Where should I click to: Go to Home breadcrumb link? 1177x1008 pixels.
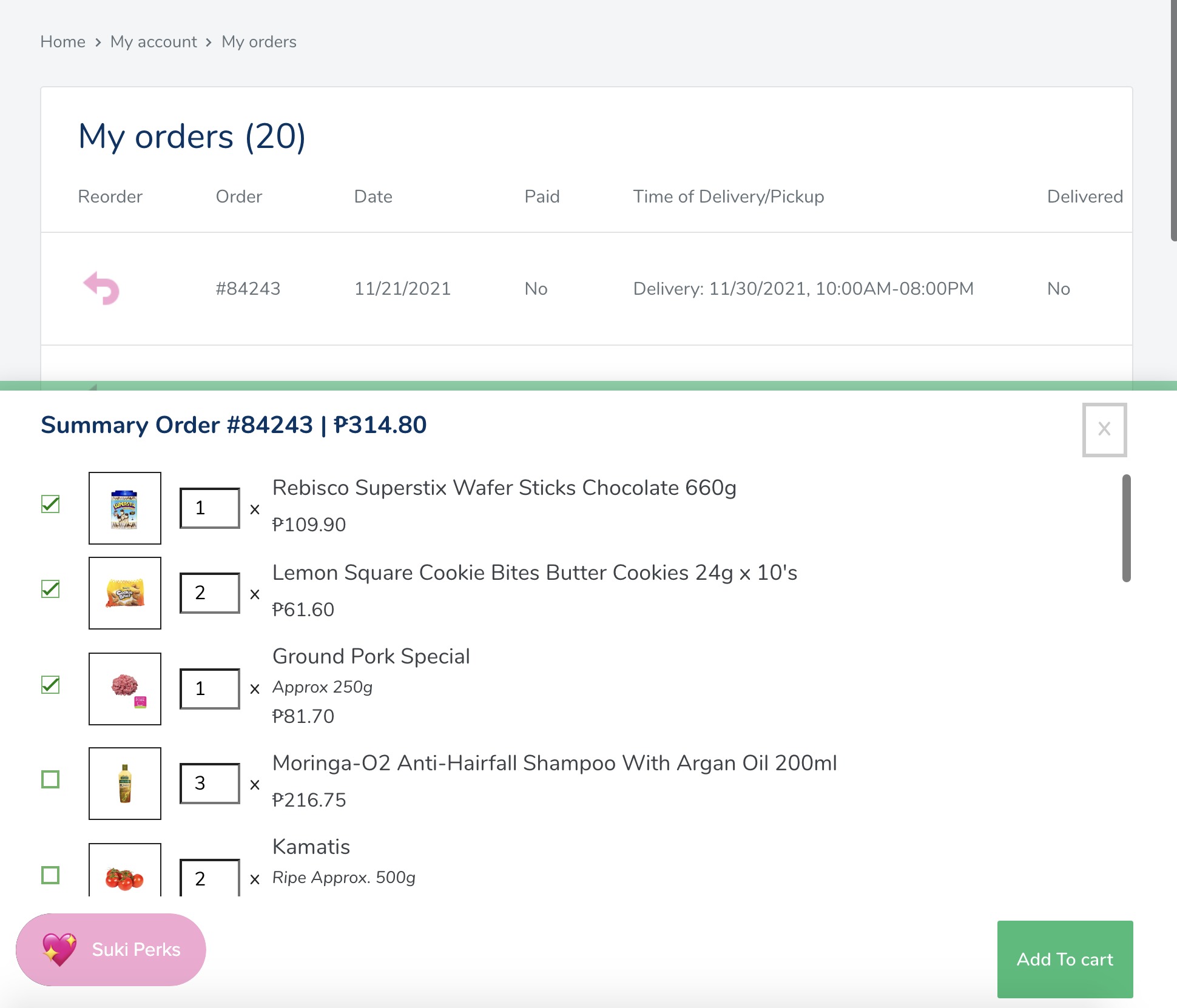62,42
